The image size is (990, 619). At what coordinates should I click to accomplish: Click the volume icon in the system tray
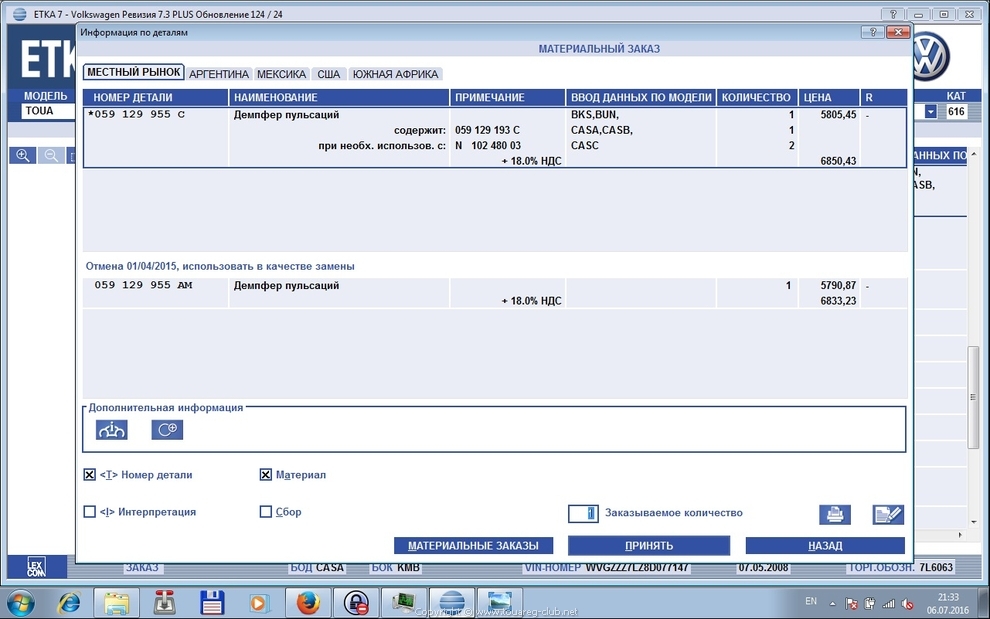(x=907, y=603)
